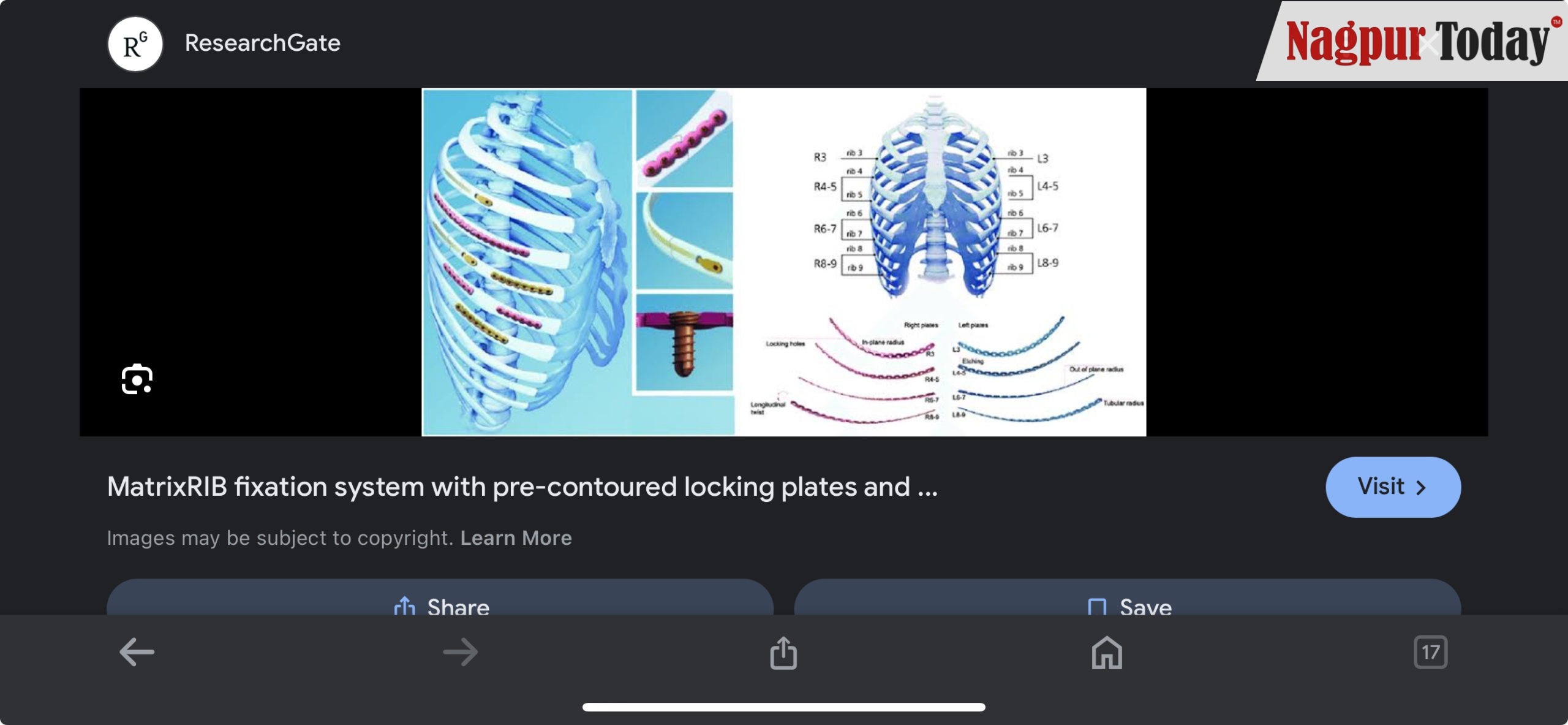
Task: Close the image viewer with the X
Action: point(1430,44)
